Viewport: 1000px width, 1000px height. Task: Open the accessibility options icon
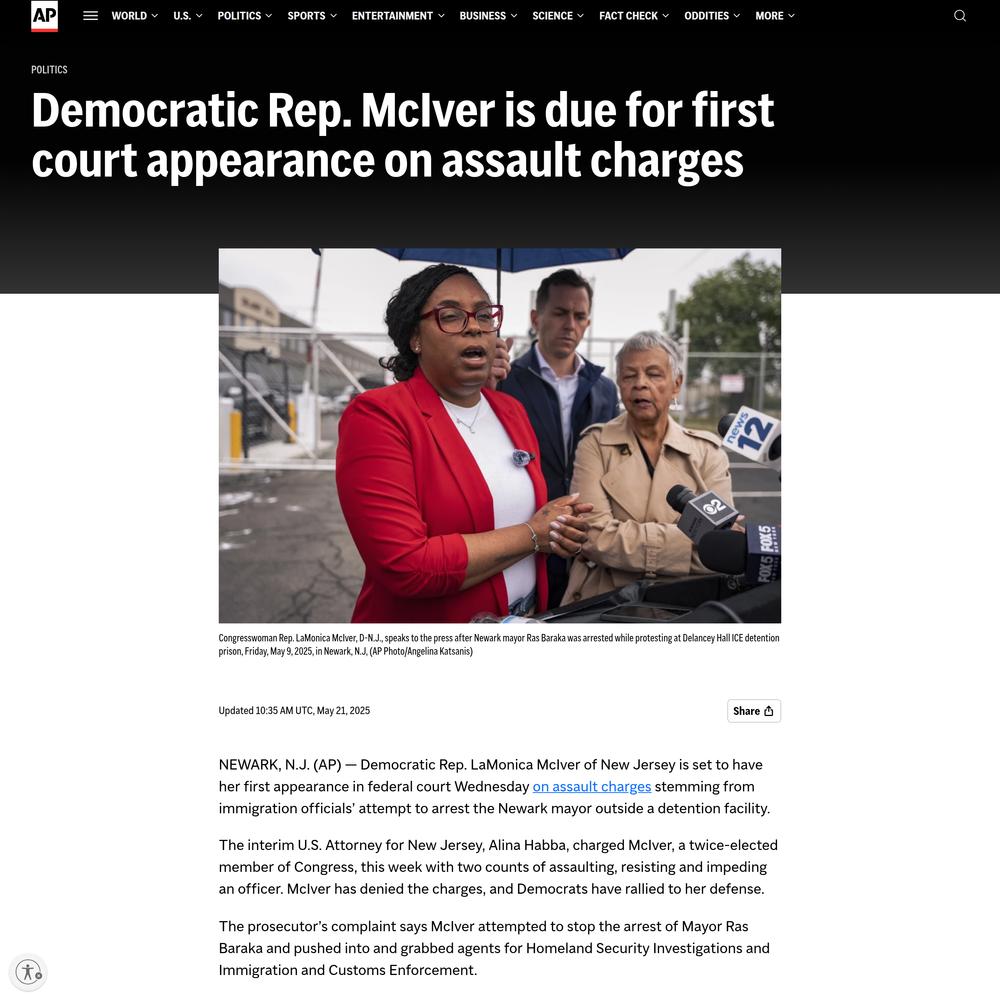click(x=29, y=972)
